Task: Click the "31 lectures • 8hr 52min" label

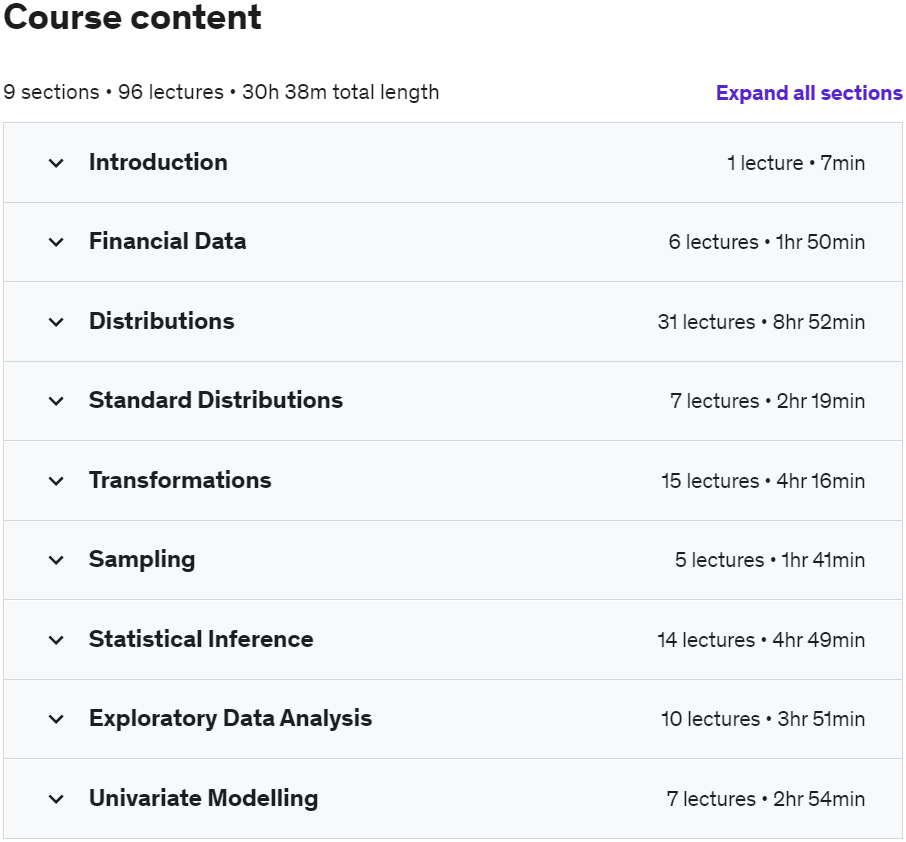Action: pyautogui.click(x=761, y=322)
